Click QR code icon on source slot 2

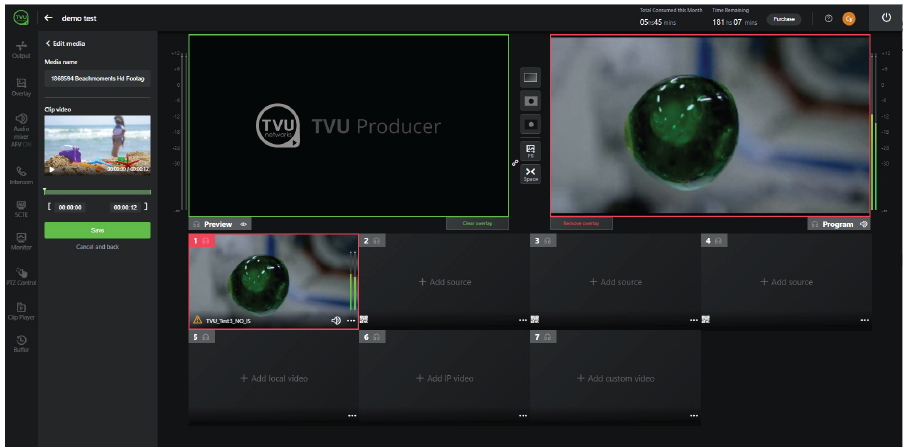[364, 319]
